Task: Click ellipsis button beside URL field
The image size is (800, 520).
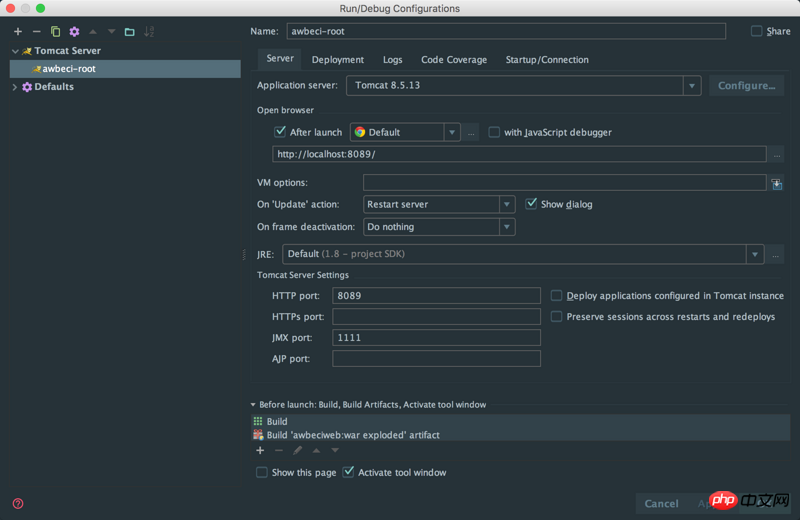Action: coord(777,155)
